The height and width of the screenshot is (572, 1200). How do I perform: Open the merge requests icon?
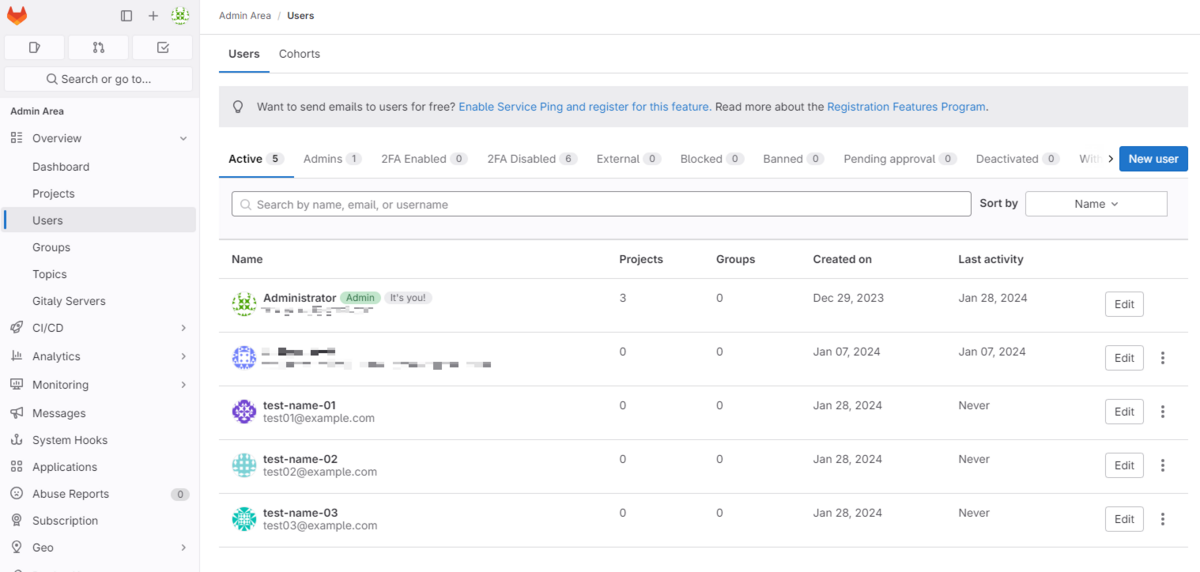[x=98, y=47]
